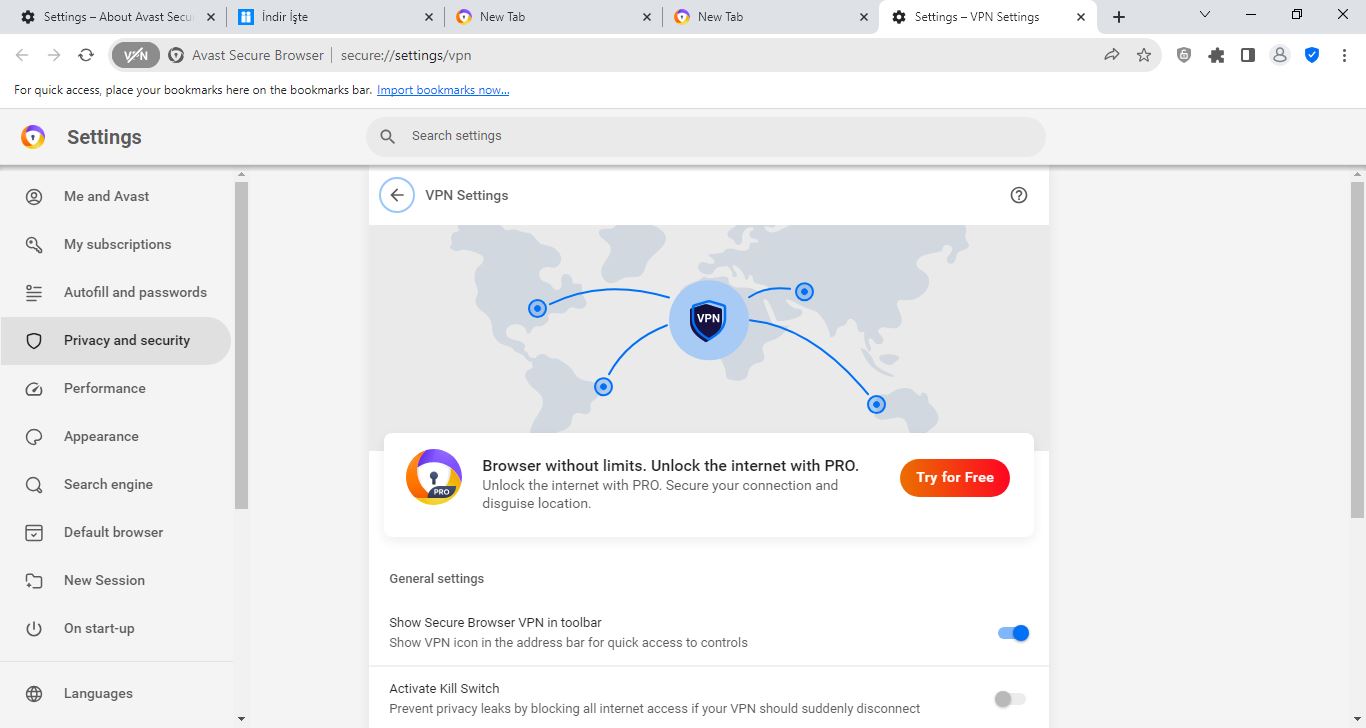Click into the Search settings field
Screen dimensions: 1366x728
706,136
